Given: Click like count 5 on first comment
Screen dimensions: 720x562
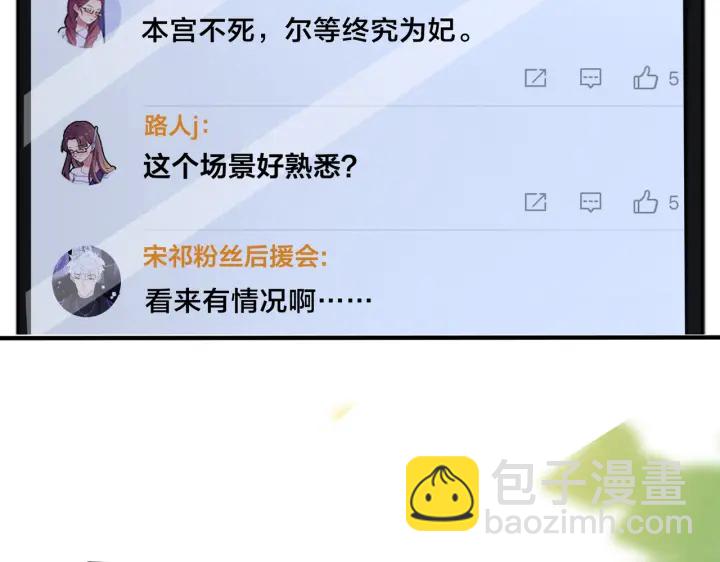Looking at the screenshot, I should [673, 79].
